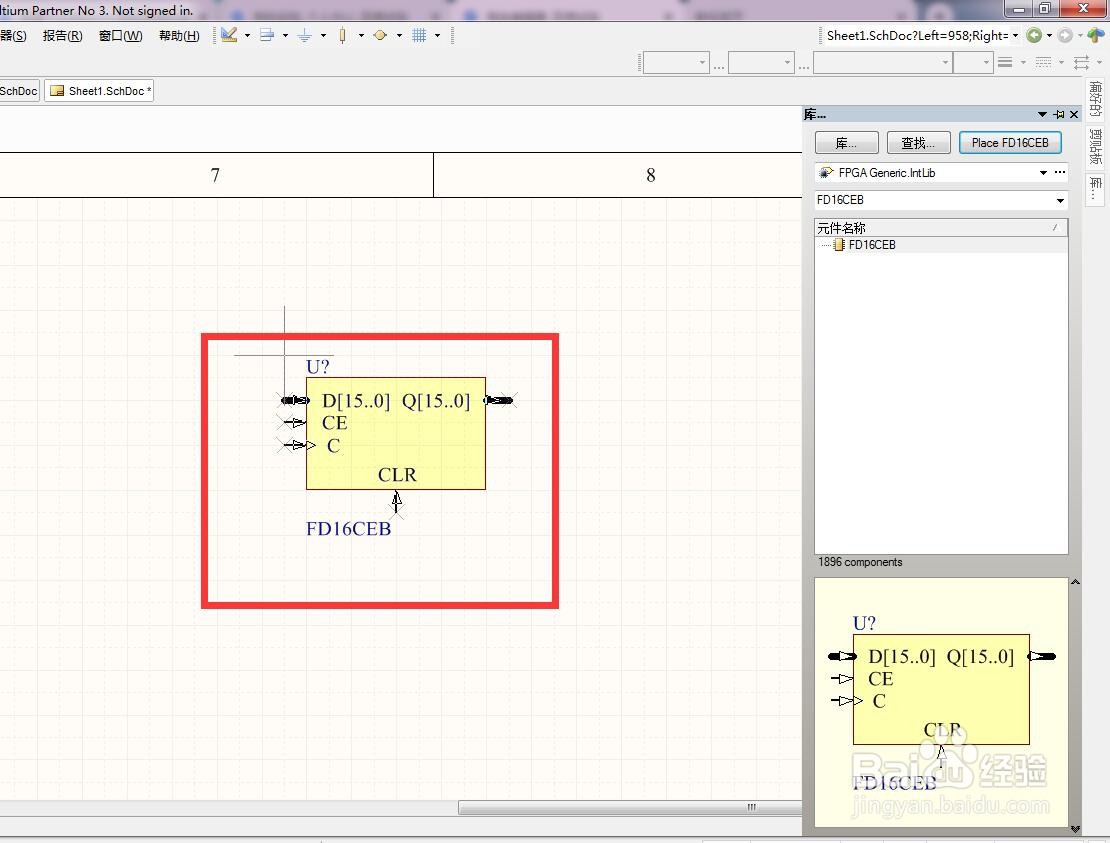Click the Q[15..0] bus output pin
Screen dimensions: 1110x843
point(499,401)
